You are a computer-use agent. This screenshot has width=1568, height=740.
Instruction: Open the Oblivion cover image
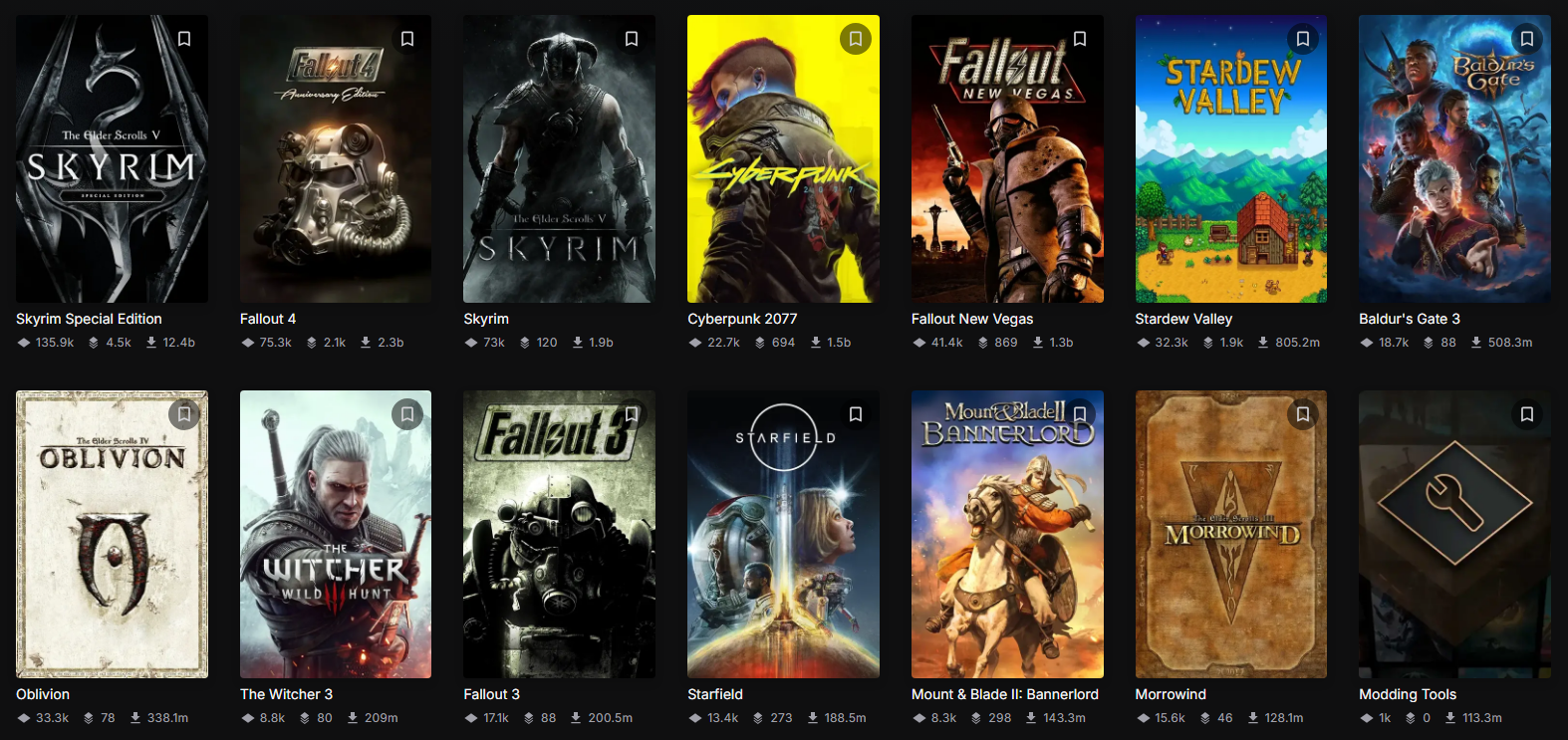coord(112,534)
